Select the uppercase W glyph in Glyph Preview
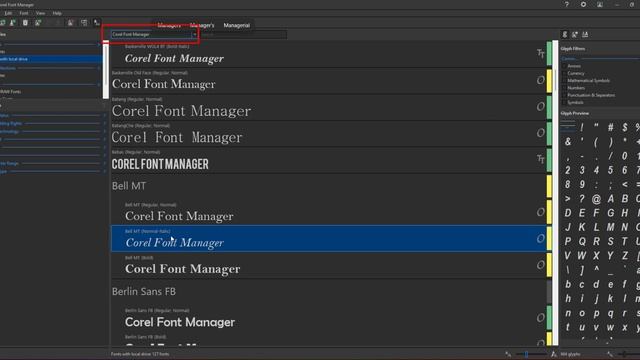The image size is (640, 360). [x=582, y=256]
